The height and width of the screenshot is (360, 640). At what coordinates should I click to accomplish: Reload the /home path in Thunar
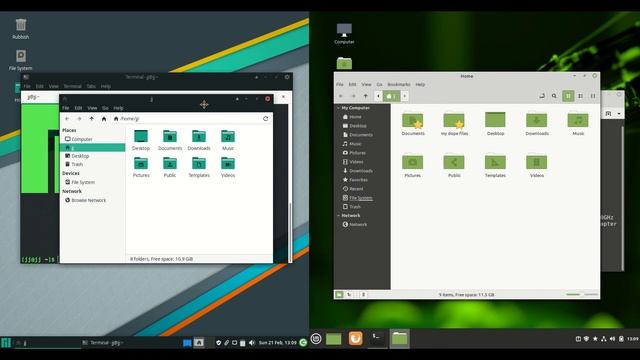coord(266,119)
